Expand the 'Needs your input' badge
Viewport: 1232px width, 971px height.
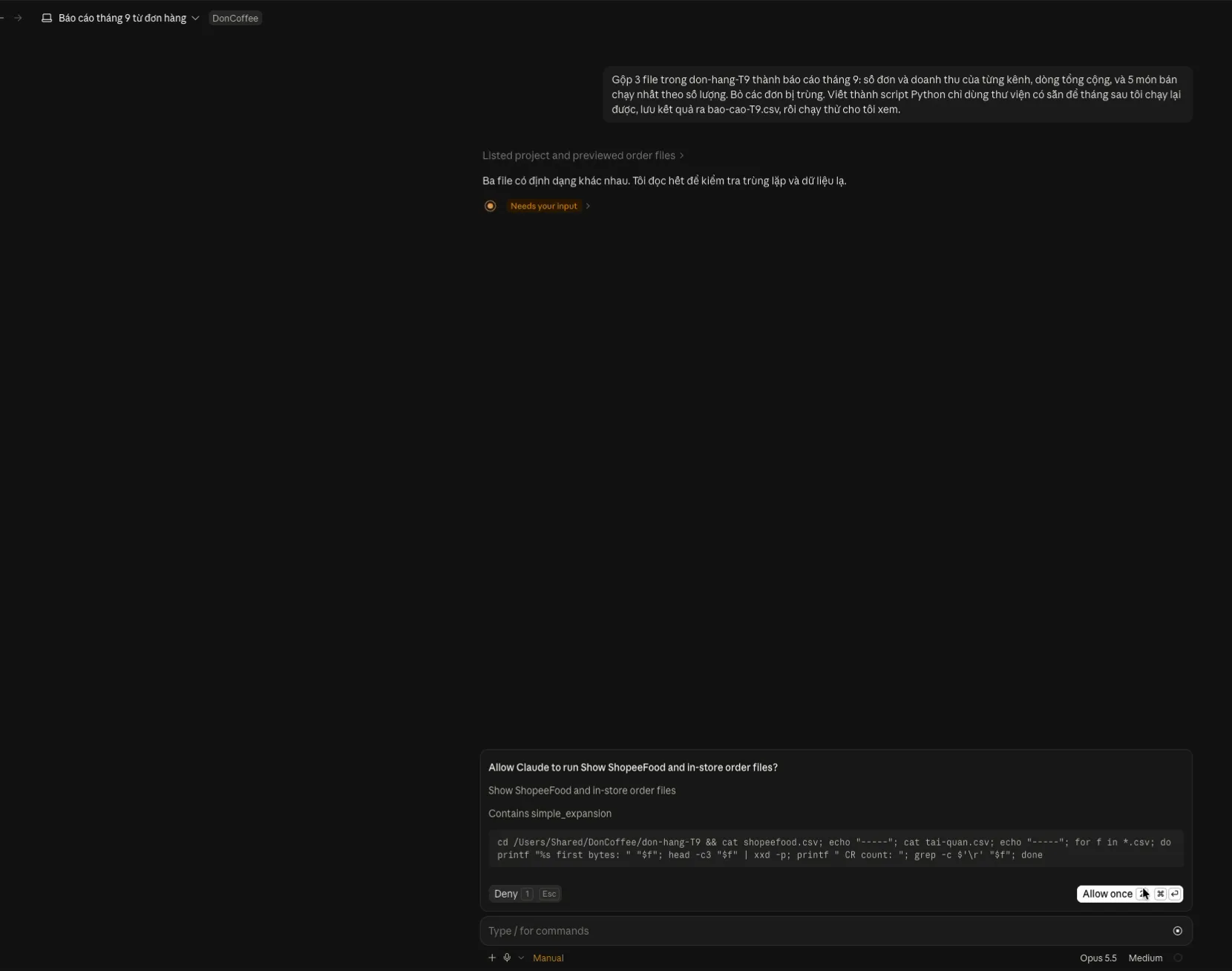coord(550,206)
